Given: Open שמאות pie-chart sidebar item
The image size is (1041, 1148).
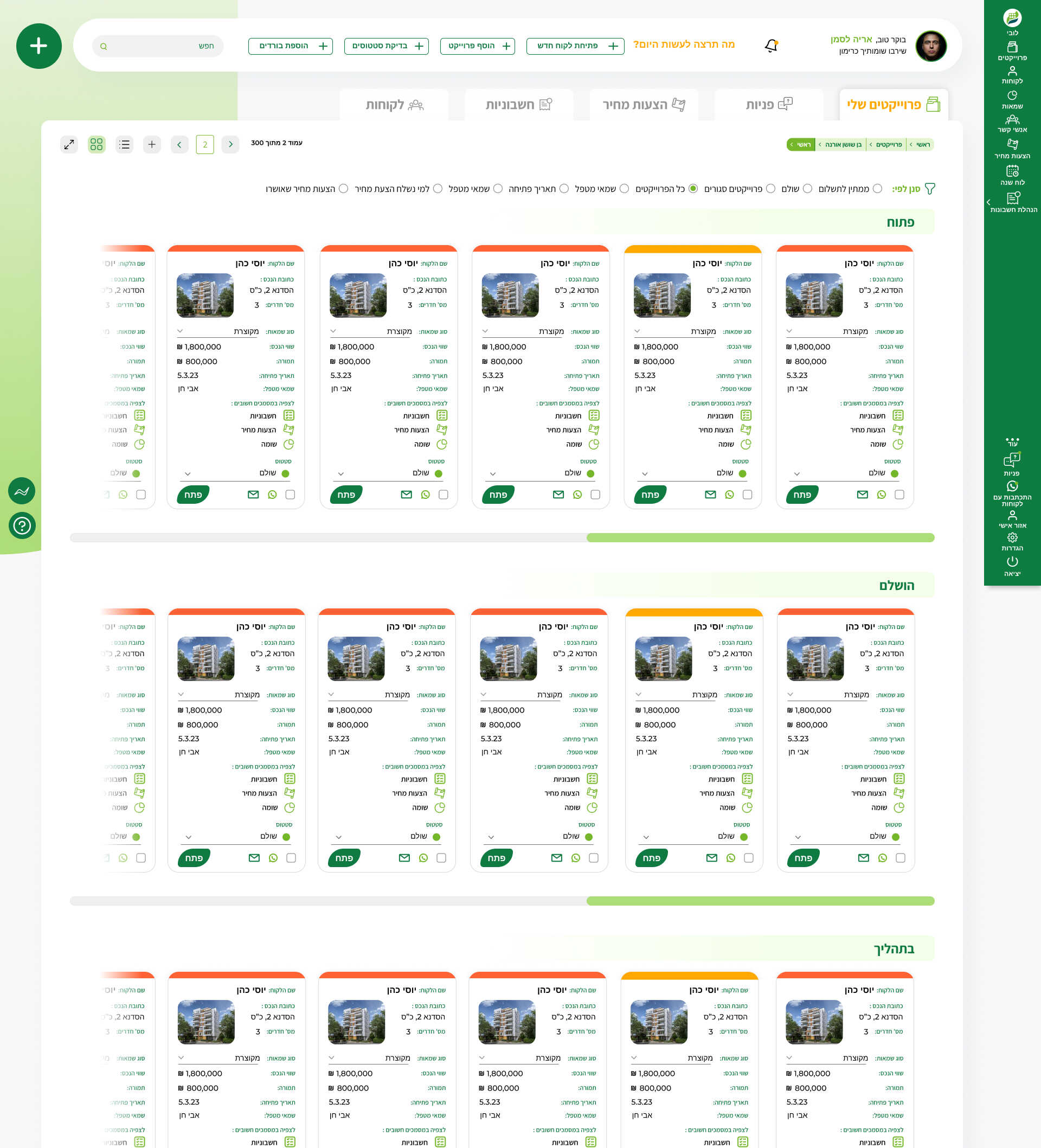Looking at the screenshot, I should [1012, 100].
